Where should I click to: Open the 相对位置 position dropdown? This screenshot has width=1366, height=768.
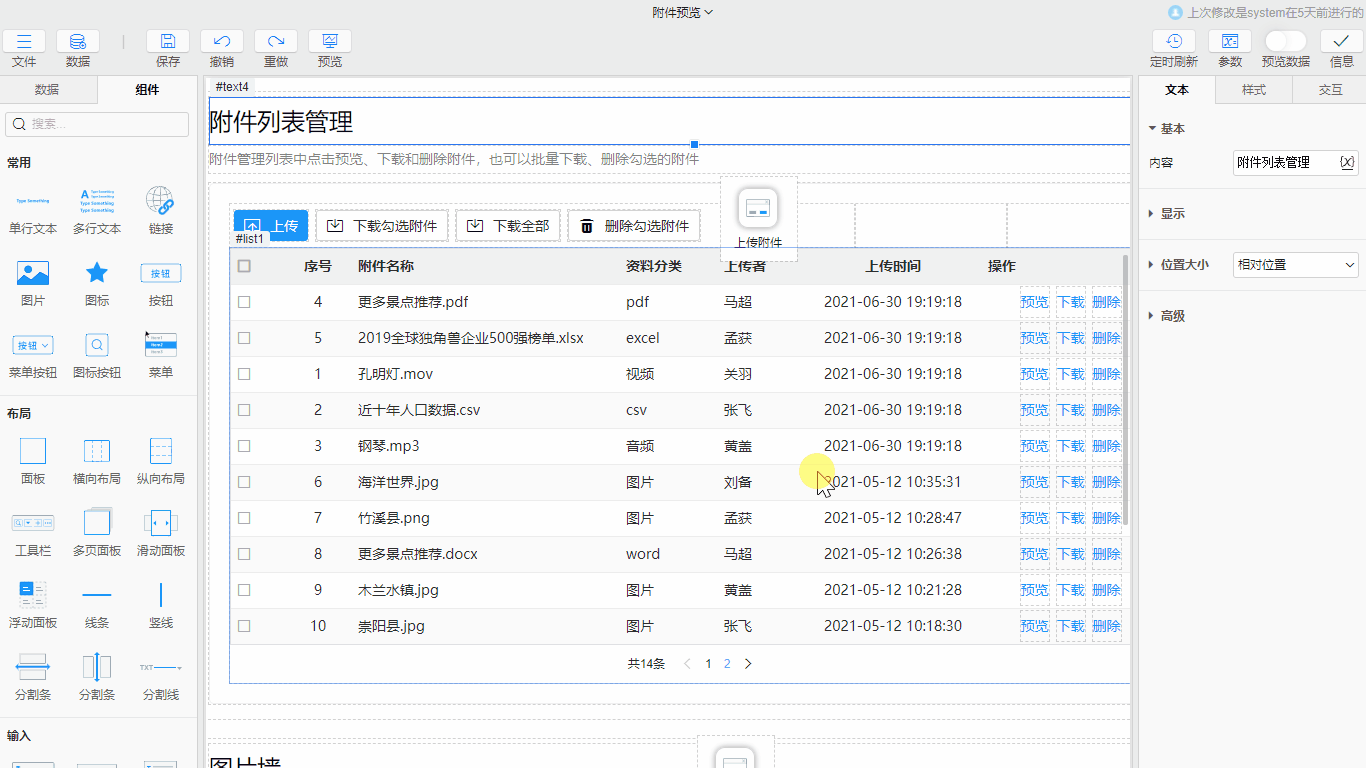[x=1295, y=264]
